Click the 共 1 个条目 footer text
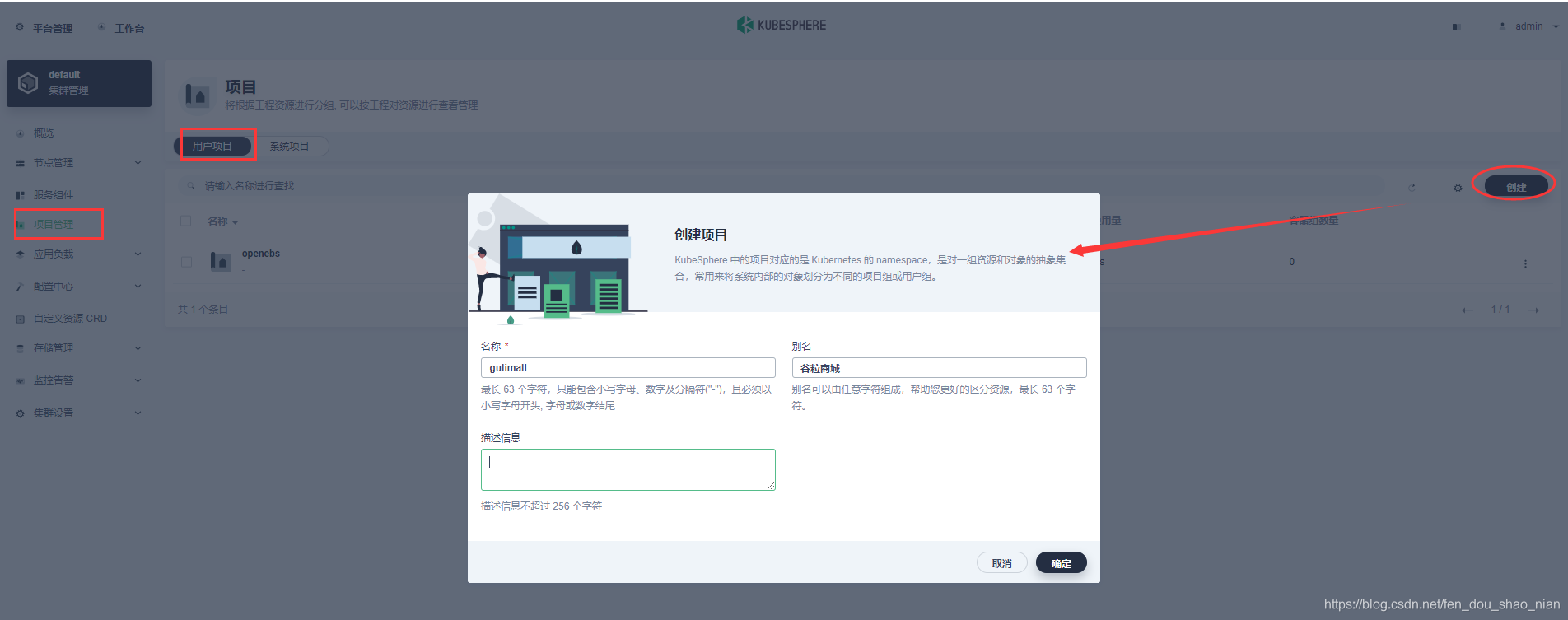Image resolution: width=1568 pixels, height=620 pixels. point(203,310)
